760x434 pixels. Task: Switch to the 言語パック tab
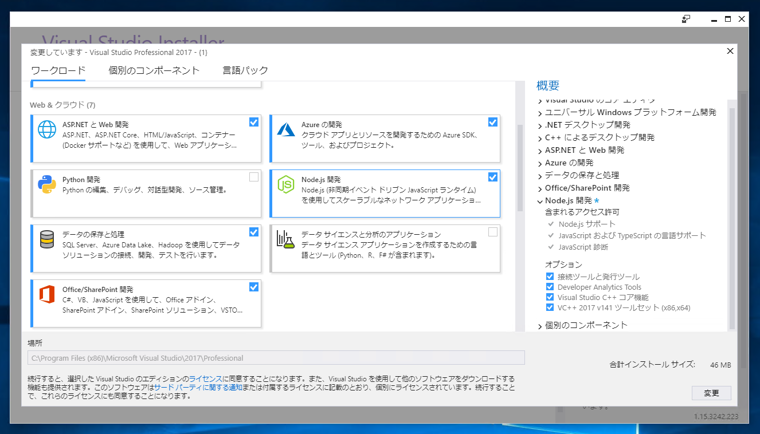point(245,71)
